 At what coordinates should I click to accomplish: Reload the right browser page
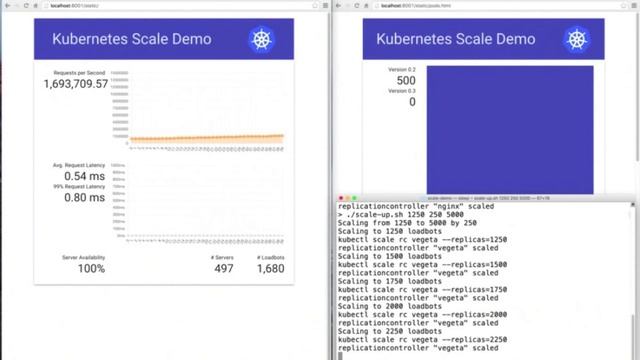point(357,6)
